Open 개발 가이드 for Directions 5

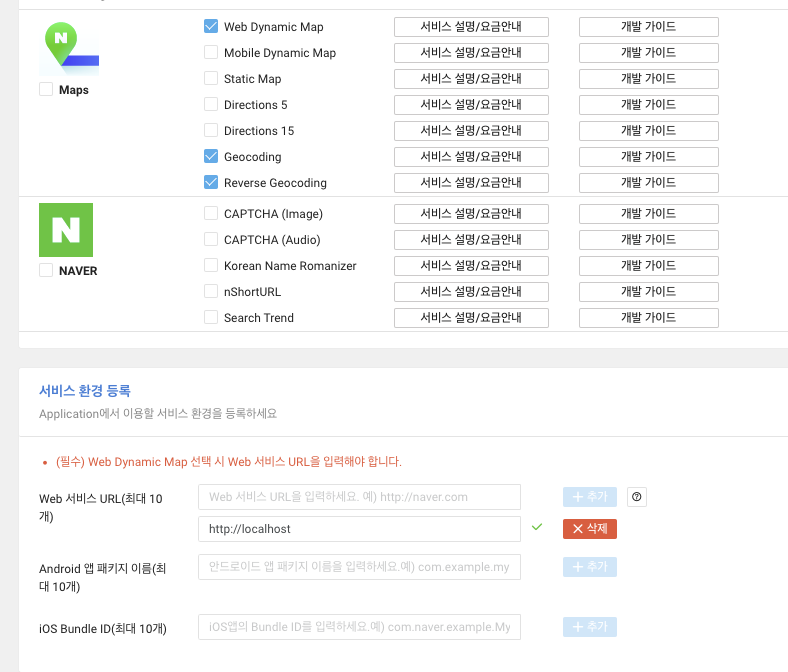tap(648, 105)
